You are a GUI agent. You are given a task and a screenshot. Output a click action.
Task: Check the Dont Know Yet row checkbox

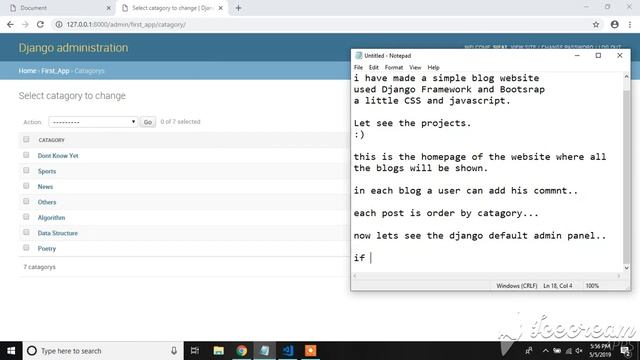coord(26,155)
